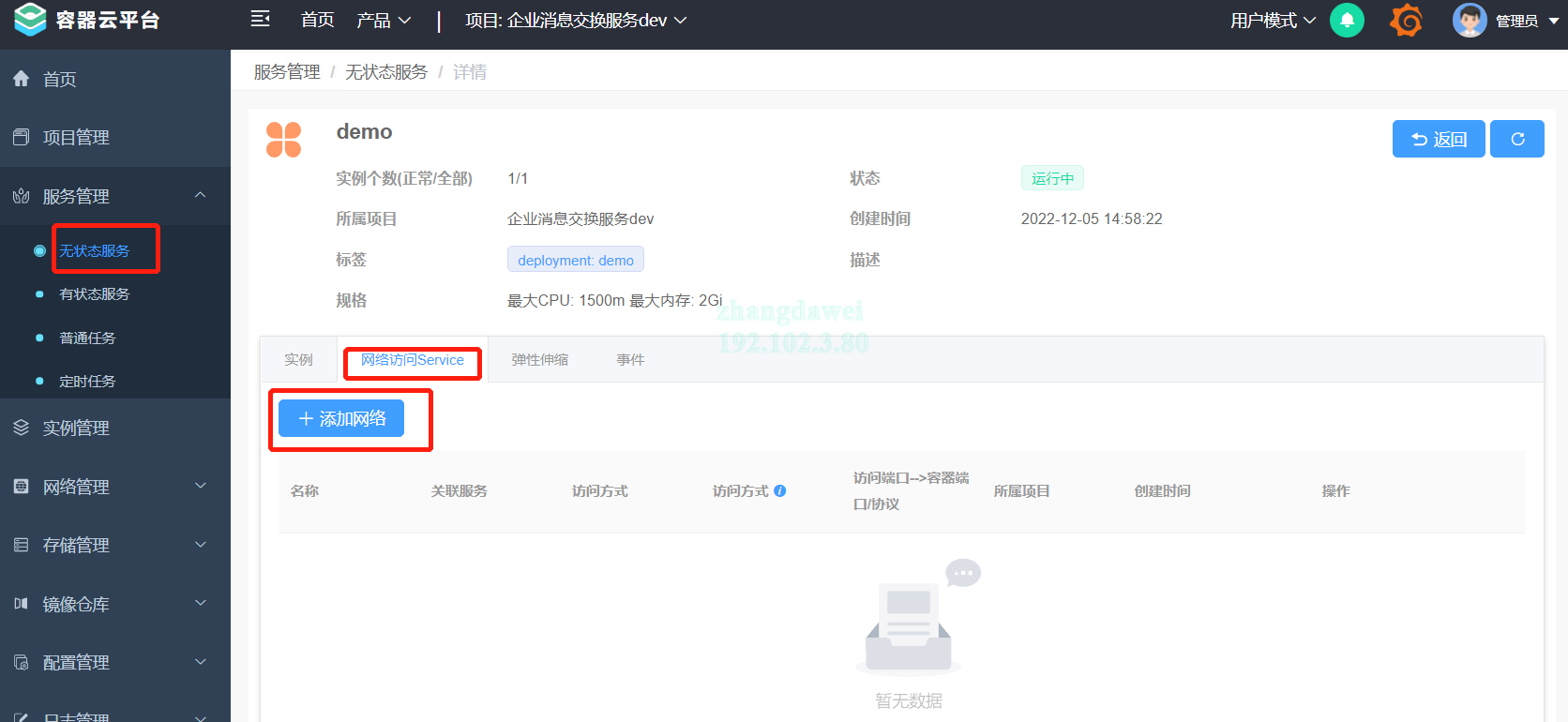The image size is (1568, 722).
Task: Click the 无状态服务 breadcrumb link
Action: point(386,71)
